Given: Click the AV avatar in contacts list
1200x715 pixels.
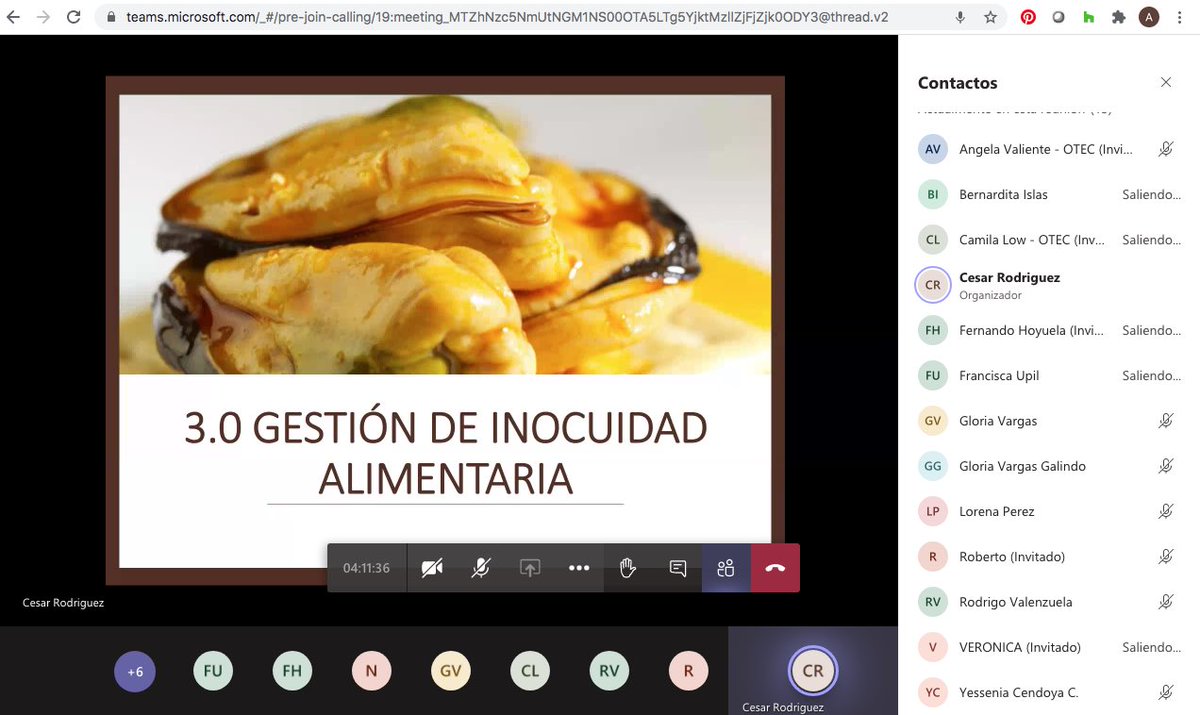Looking at the screenshot, I should (933, 149).
